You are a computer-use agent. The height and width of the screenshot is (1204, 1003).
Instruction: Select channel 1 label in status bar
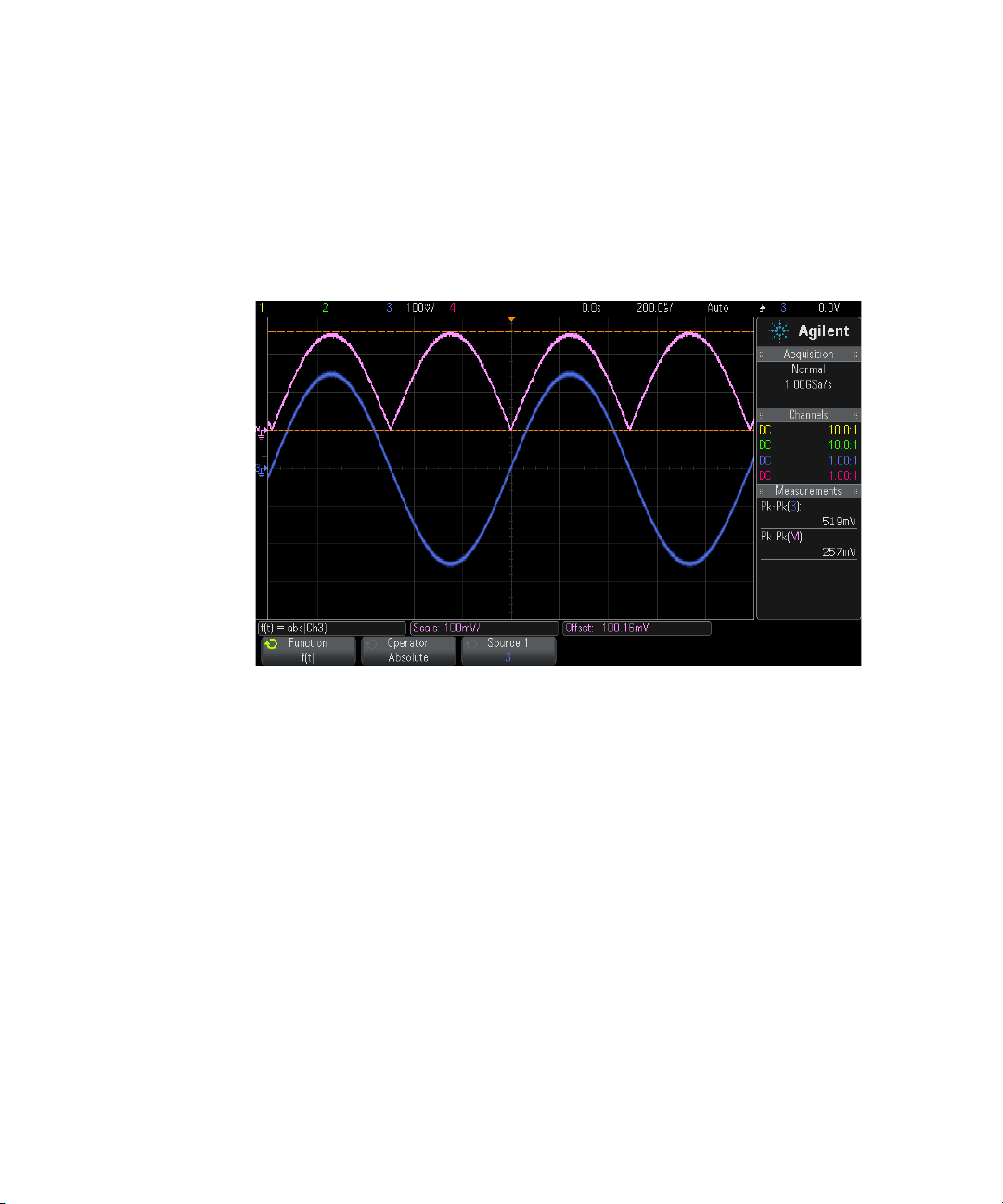pyautogui.click(x=262, y=307)
